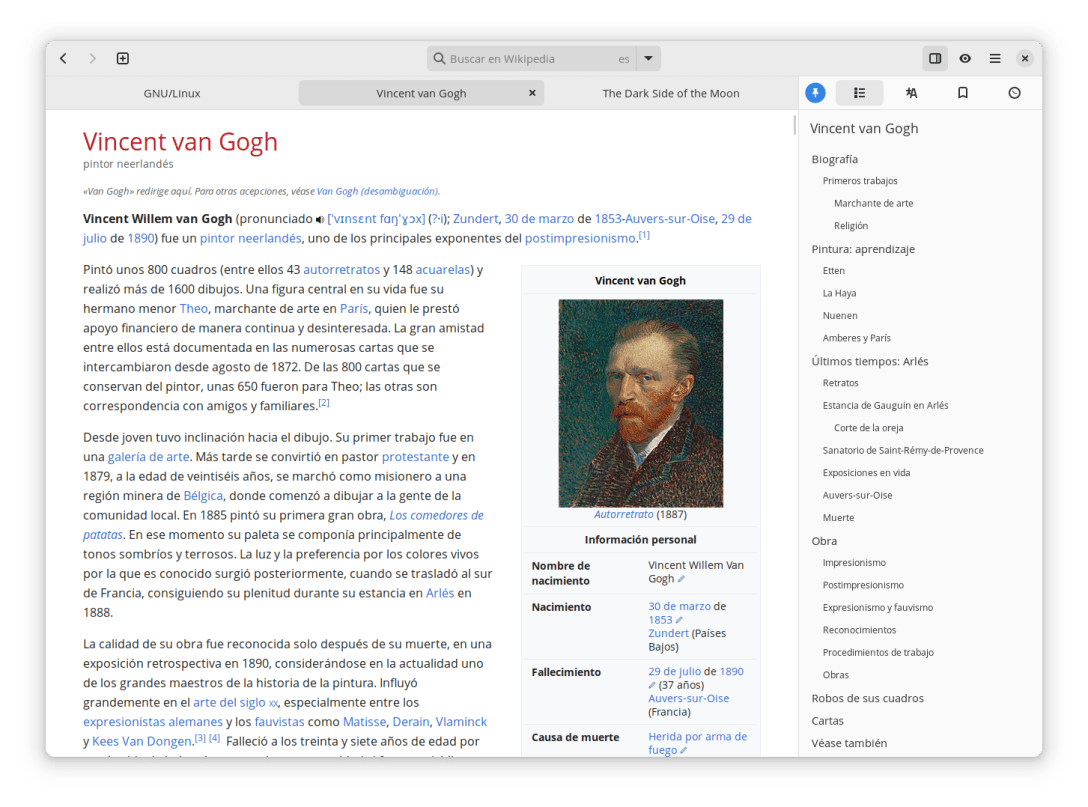
Task: Select Etten in the contents list
Action: (x=833, y=271)
